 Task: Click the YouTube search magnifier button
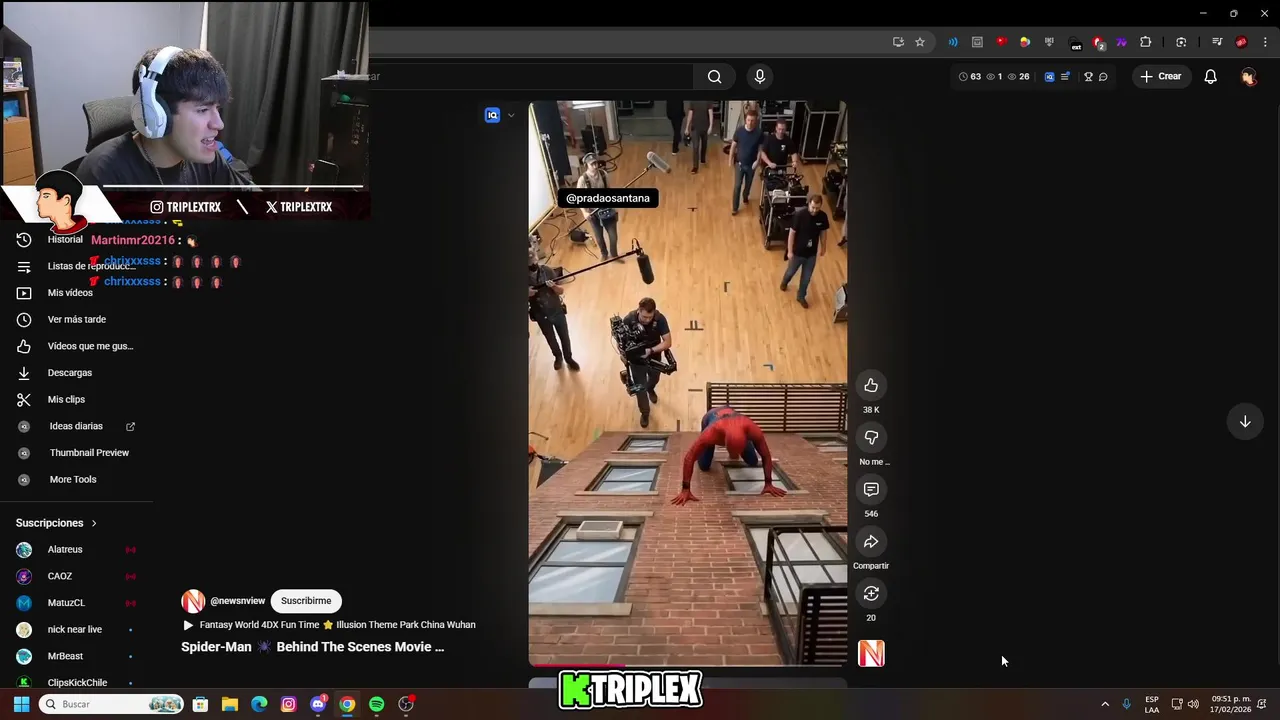coord(714,76)
